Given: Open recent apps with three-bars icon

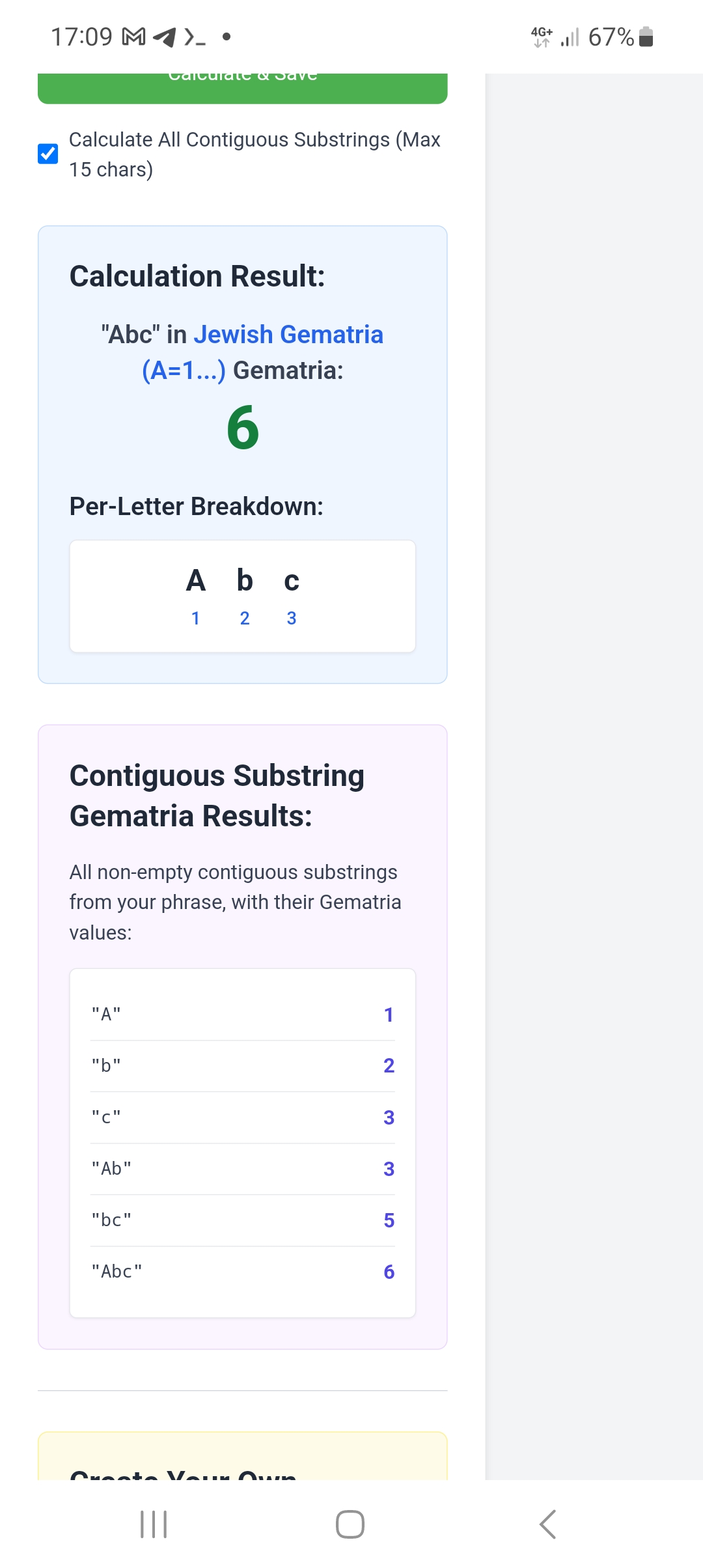Looking at the screenshot, I should click(154, 1524).
